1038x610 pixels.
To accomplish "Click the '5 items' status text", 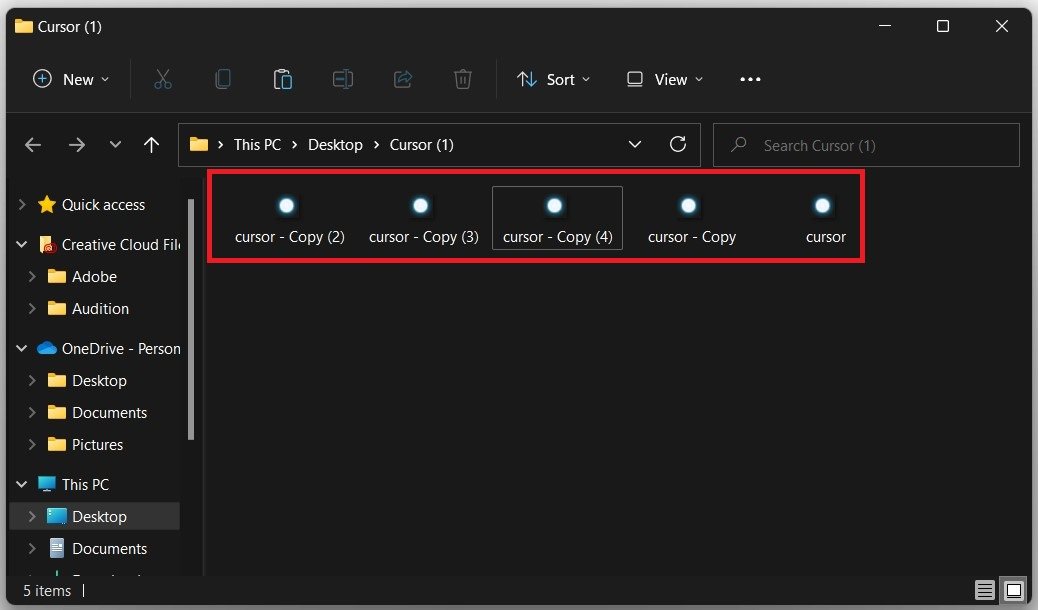I will click(47, 590).
